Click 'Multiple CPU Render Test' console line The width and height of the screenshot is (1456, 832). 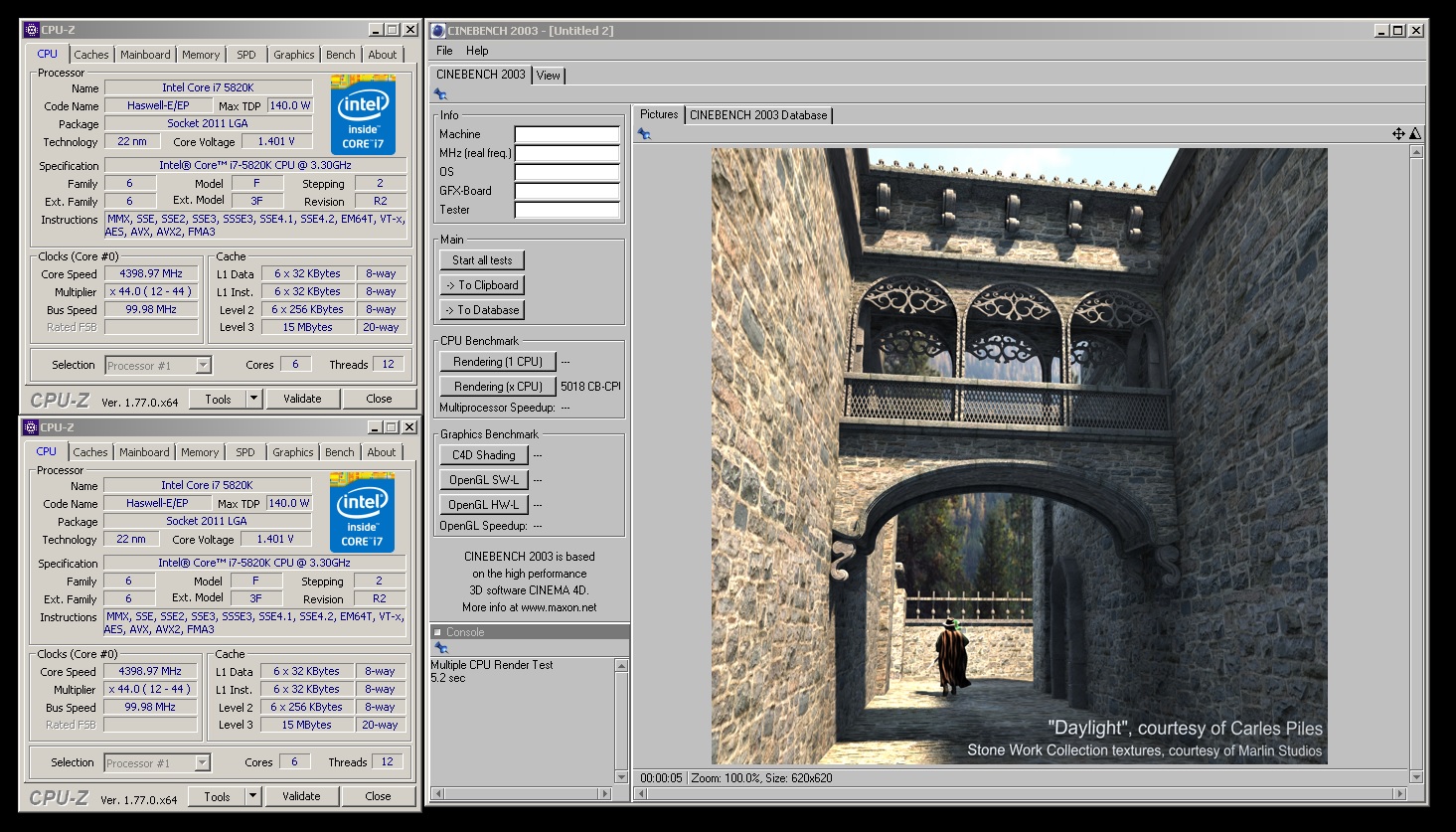pyautogui.click(x=492, y=665)
